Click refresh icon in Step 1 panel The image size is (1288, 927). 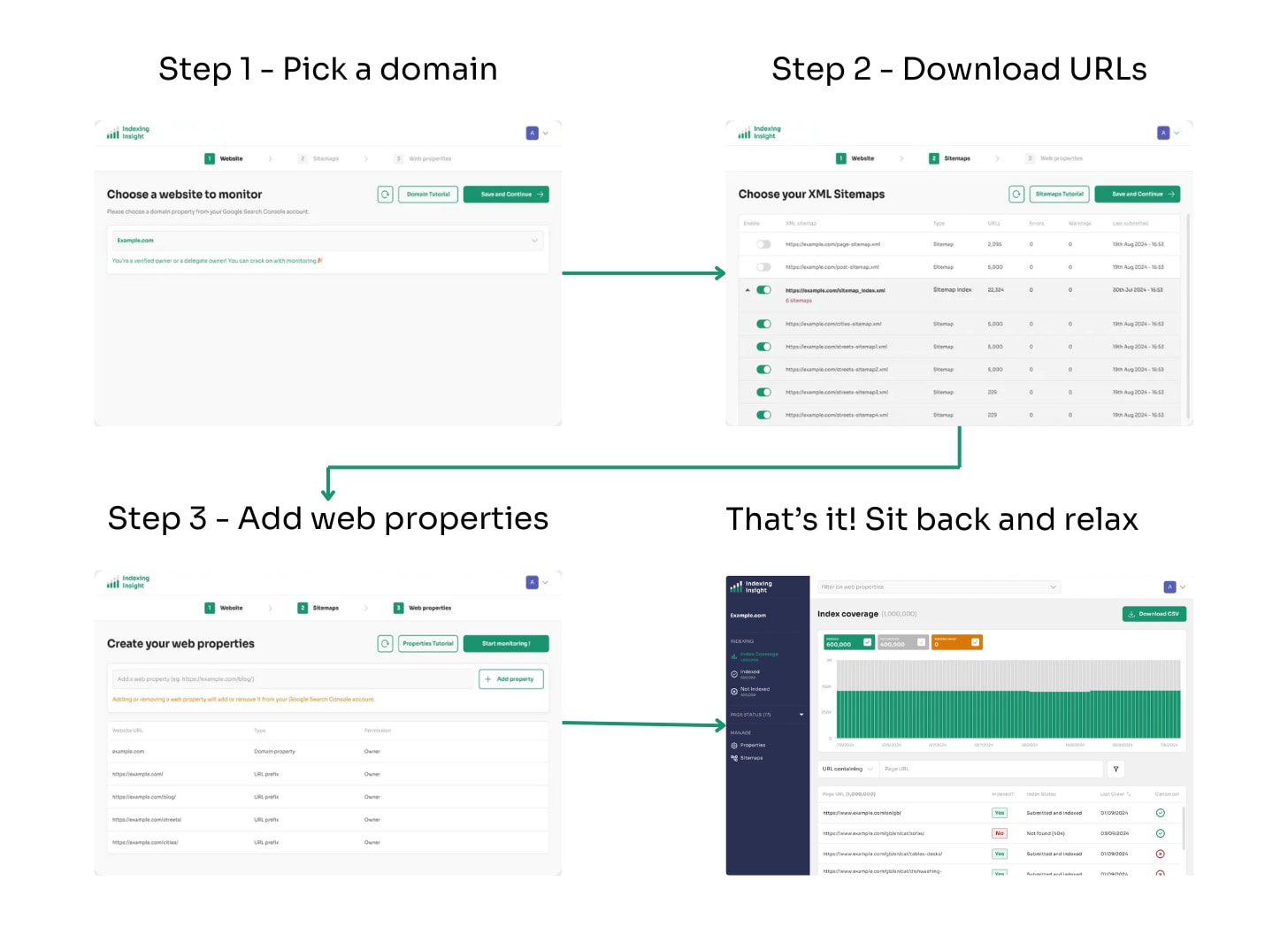[x=385, y=195]
